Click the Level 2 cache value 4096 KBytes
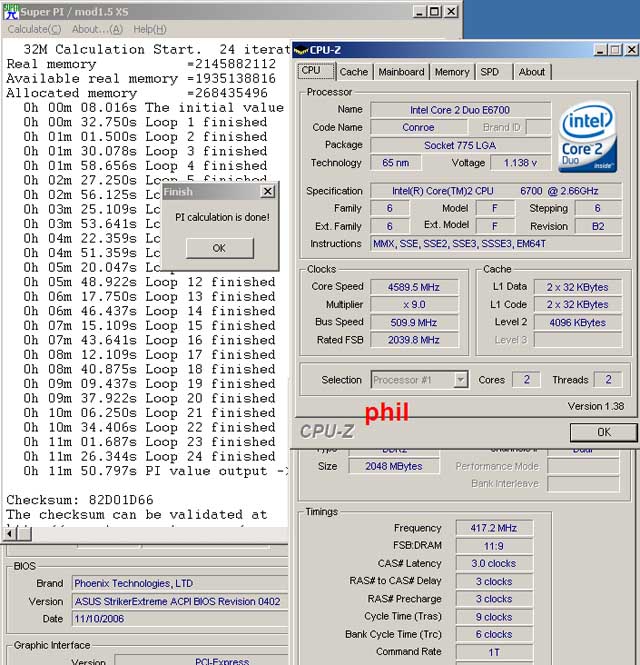Image resolution: width=640 pixels, height=665 pixels. coord(578,323)
